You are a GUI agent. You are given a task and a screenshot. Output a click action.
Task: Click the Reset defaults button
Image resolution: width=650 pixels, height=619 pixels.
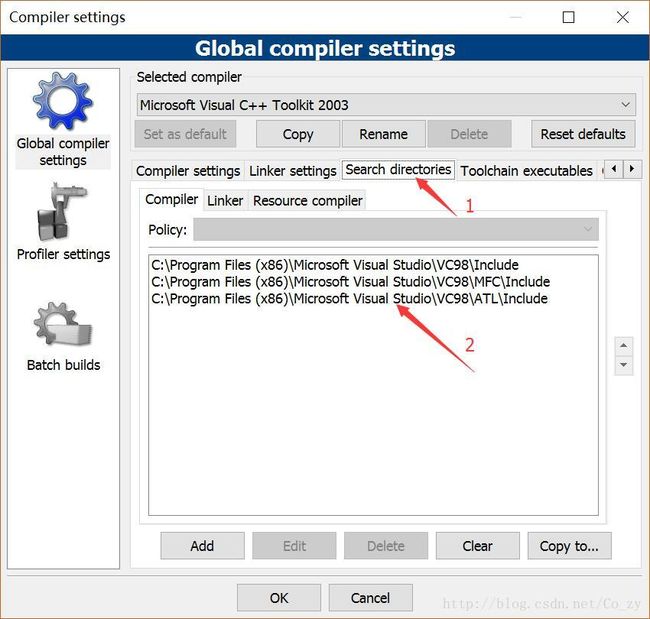(583, 134)
